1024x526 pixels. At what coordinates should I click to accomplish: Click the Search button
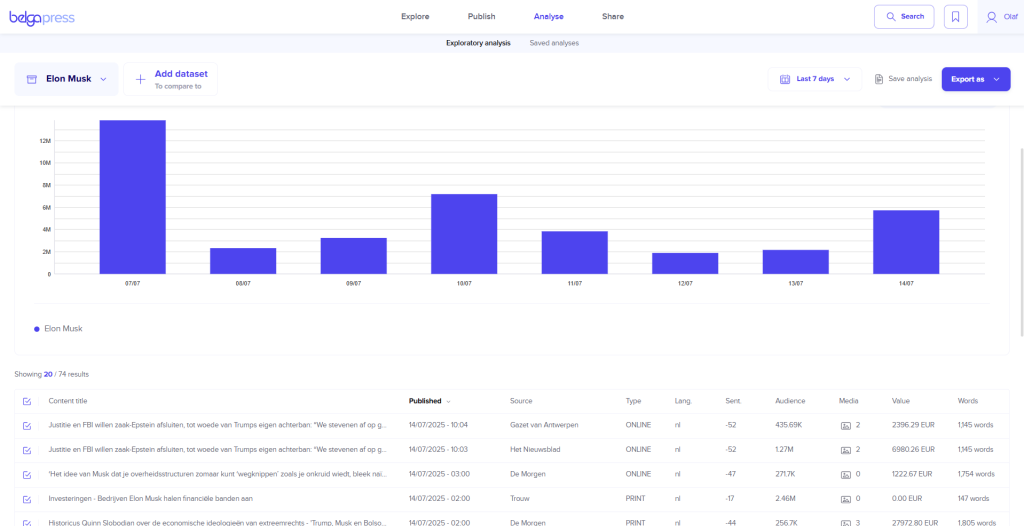click(904, 17)
